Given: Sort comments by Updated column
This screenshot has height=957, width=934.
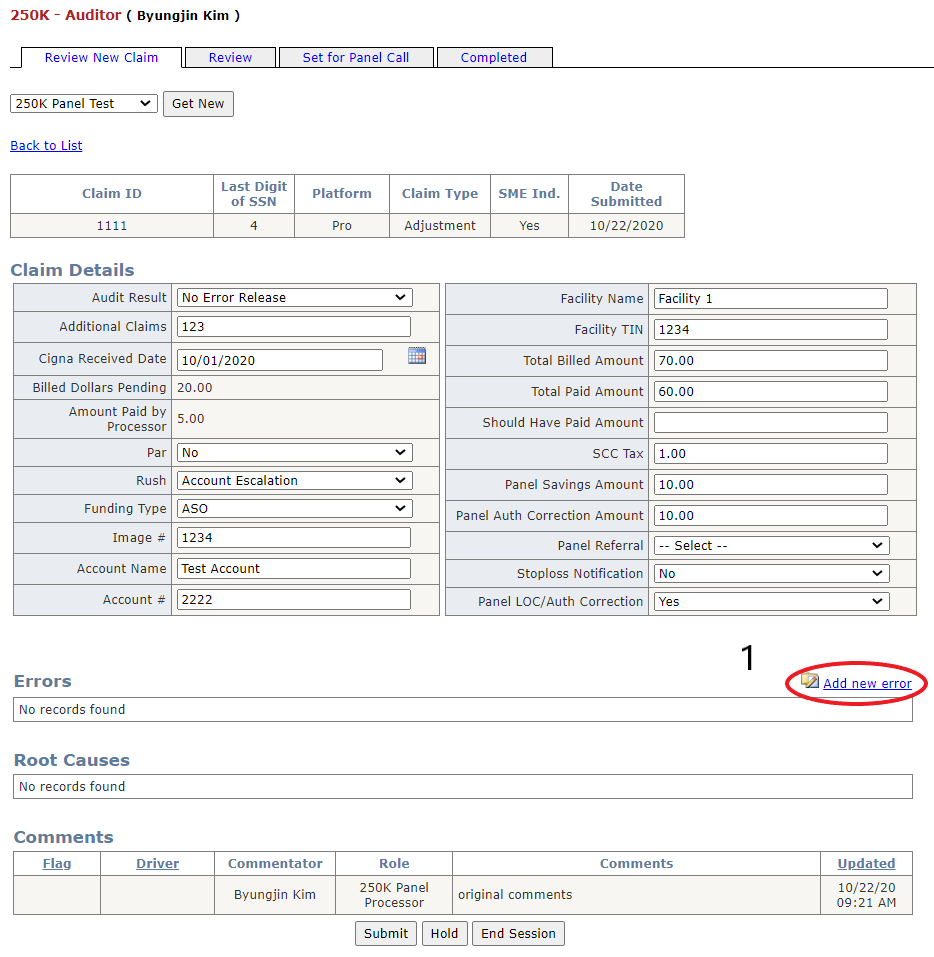Looking at the screenshot, I should pos(866,864).
